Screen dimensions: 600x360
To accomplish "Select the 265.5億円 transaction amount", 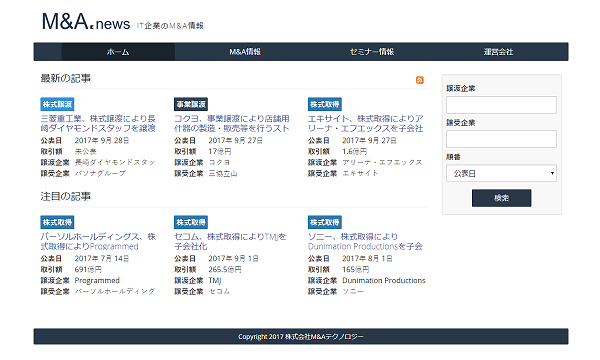I will [225, 269].
